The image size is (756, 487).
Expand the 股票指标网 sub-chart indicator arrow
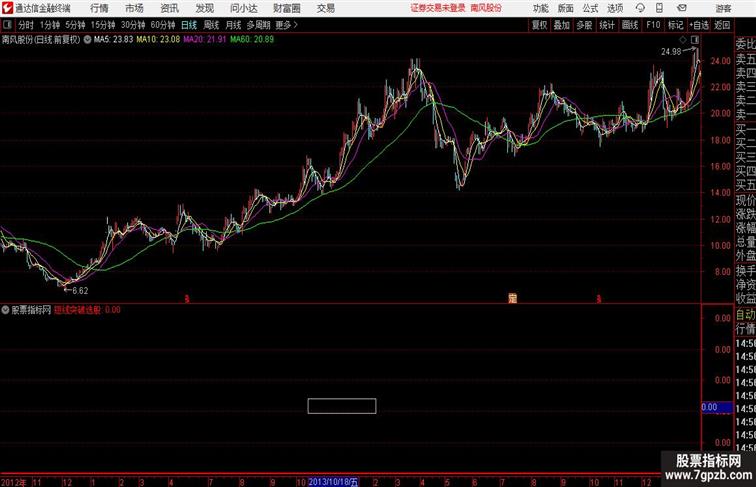click(5, 310)
